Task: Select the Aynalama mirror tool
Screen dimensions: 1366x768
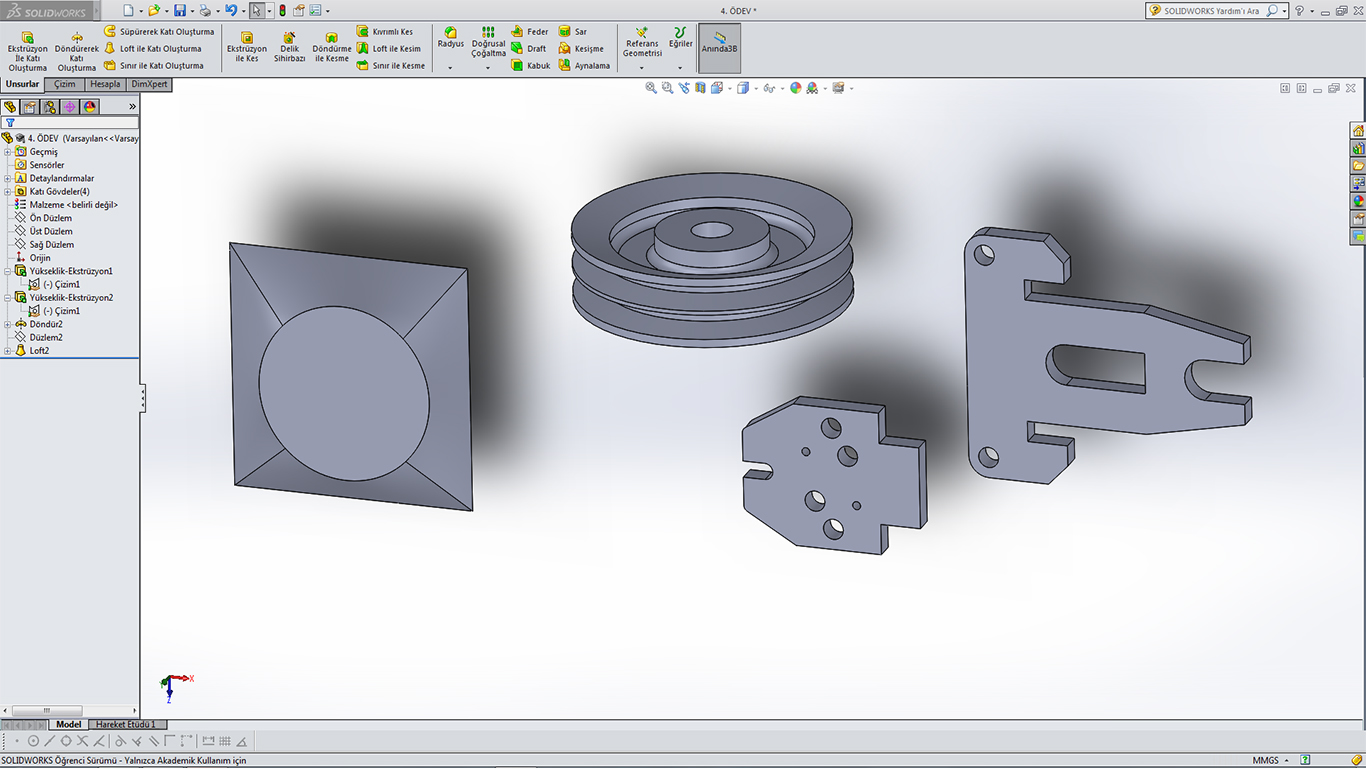Action: click(584, 65)
